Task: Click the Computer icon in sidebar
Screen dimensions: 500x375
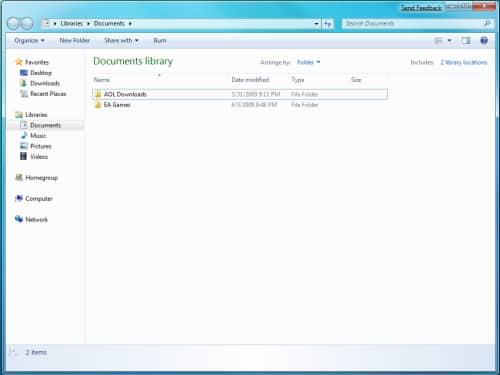Action: tap(19, 198)
